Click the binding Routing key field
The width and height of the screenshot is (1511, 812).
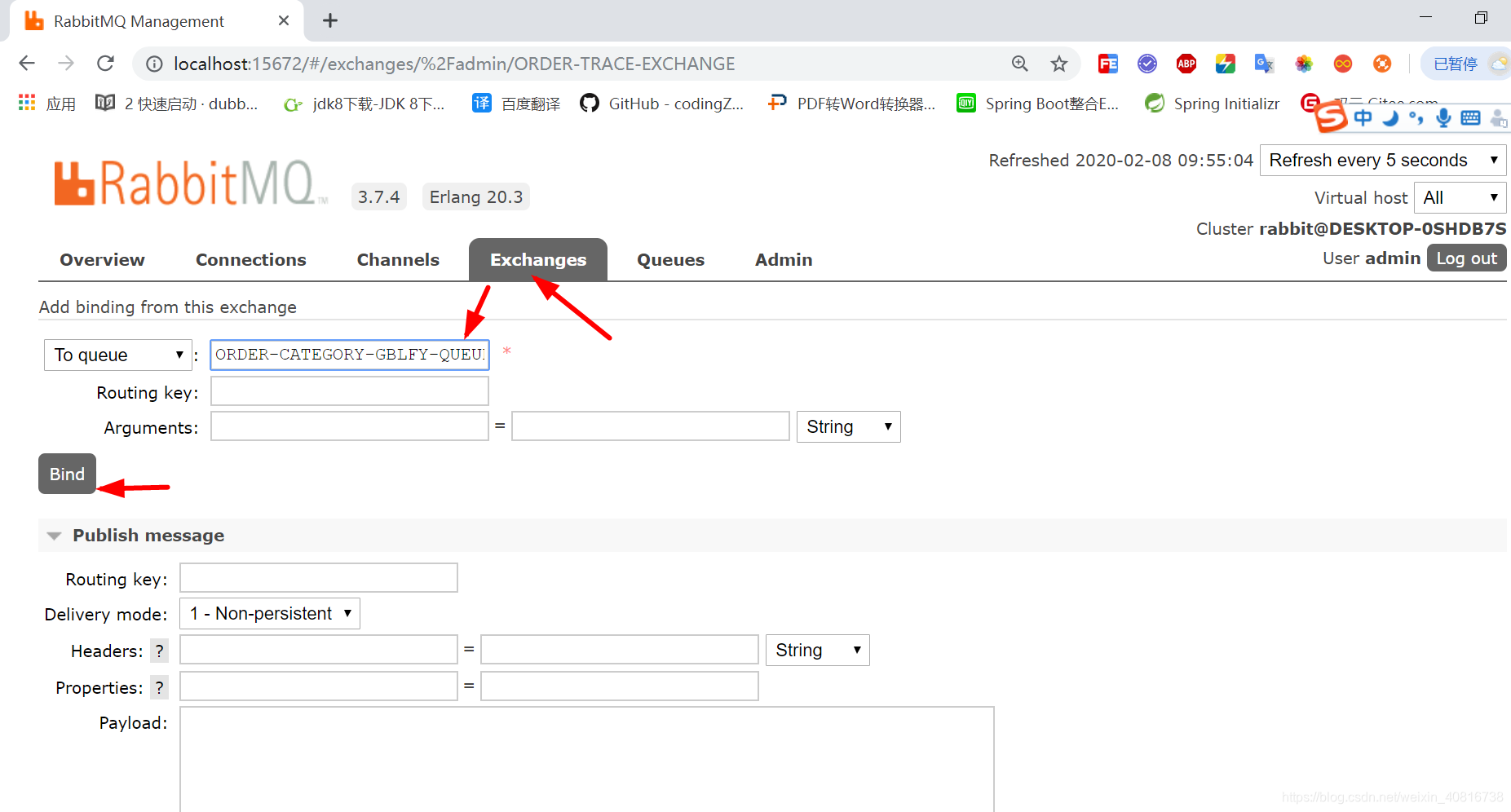pyautogui.click(x=350, y=391)
